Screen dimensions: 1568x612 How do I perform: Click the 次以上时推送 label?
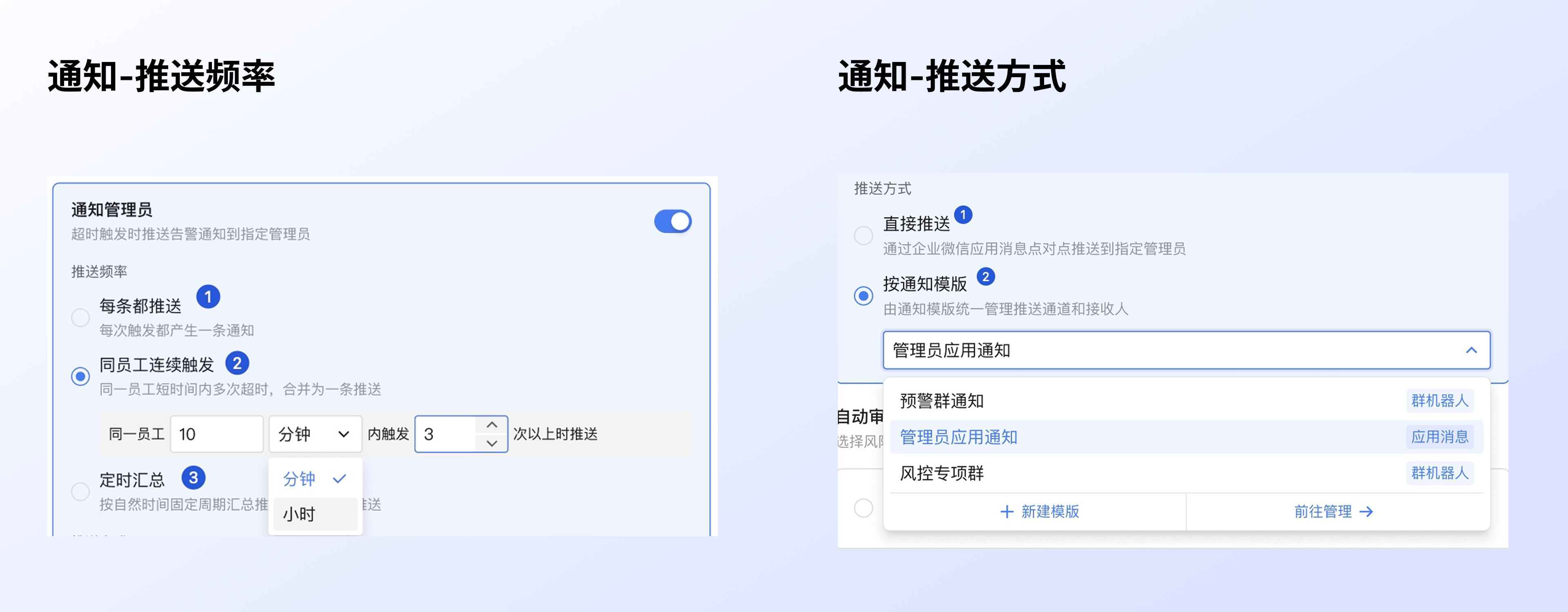point(555,434)
